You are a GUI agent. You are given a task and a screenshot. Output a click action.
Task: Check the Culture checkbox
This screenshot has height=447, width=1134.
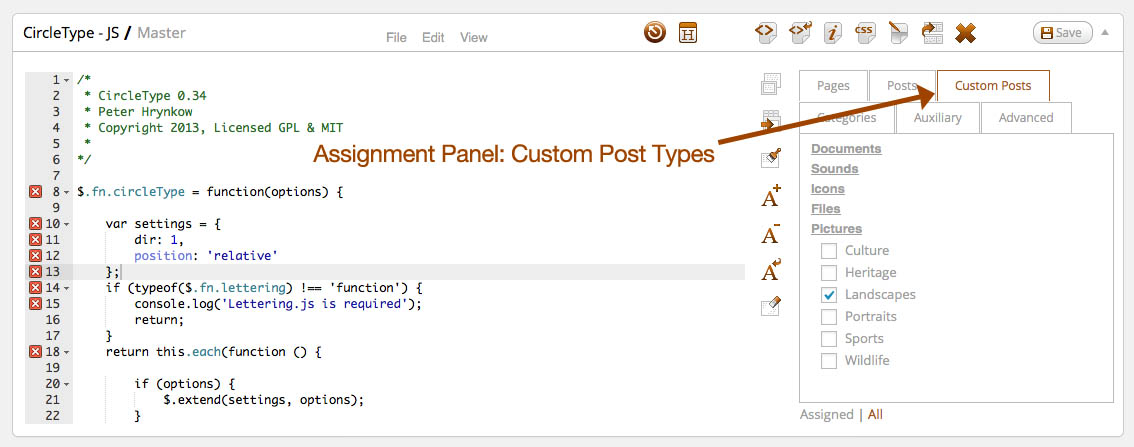[x=829, y=251]
